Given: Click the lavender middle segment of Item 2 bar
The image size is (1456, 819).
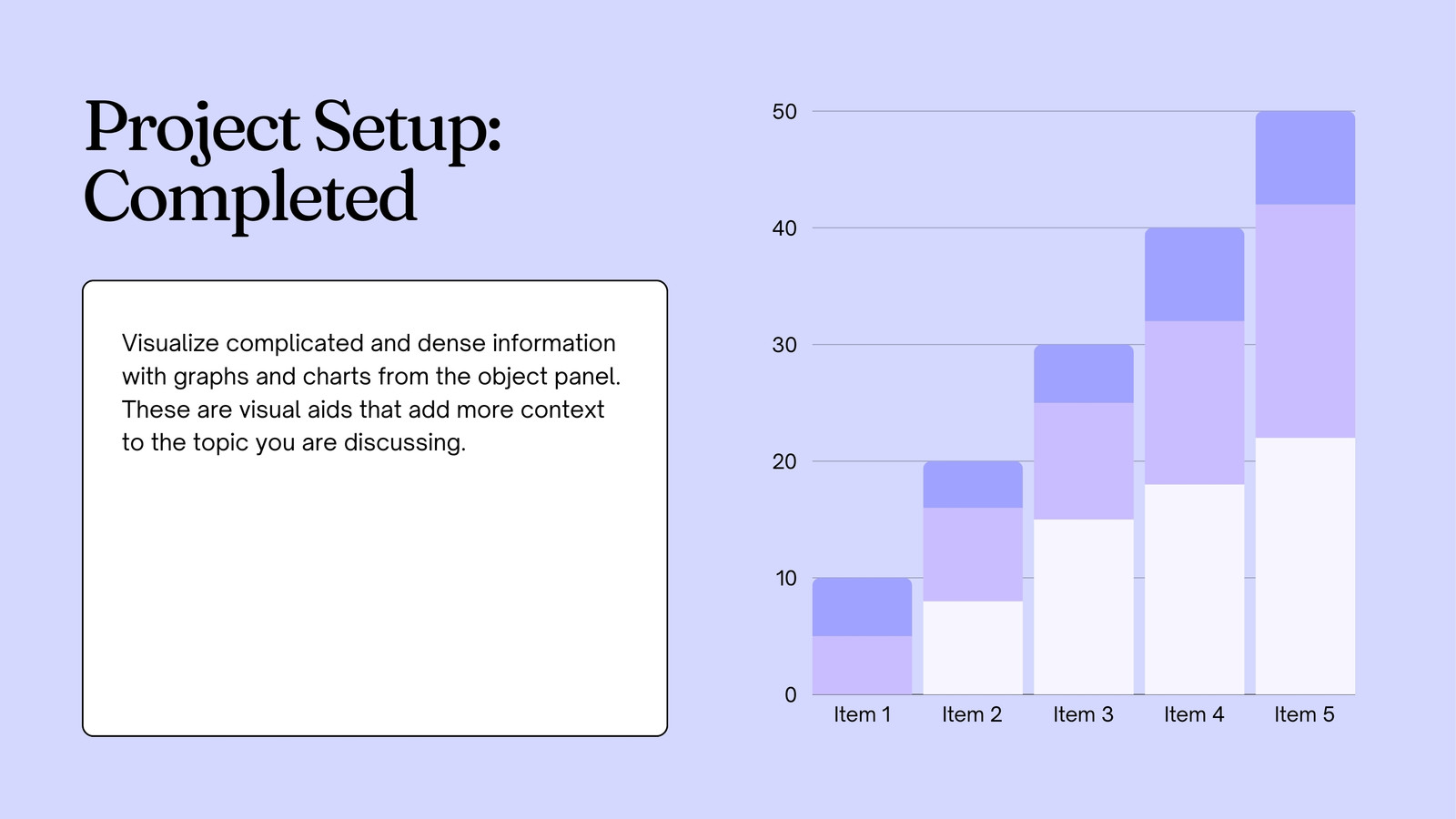Looking at the screenshot, I should coord(973,554).
